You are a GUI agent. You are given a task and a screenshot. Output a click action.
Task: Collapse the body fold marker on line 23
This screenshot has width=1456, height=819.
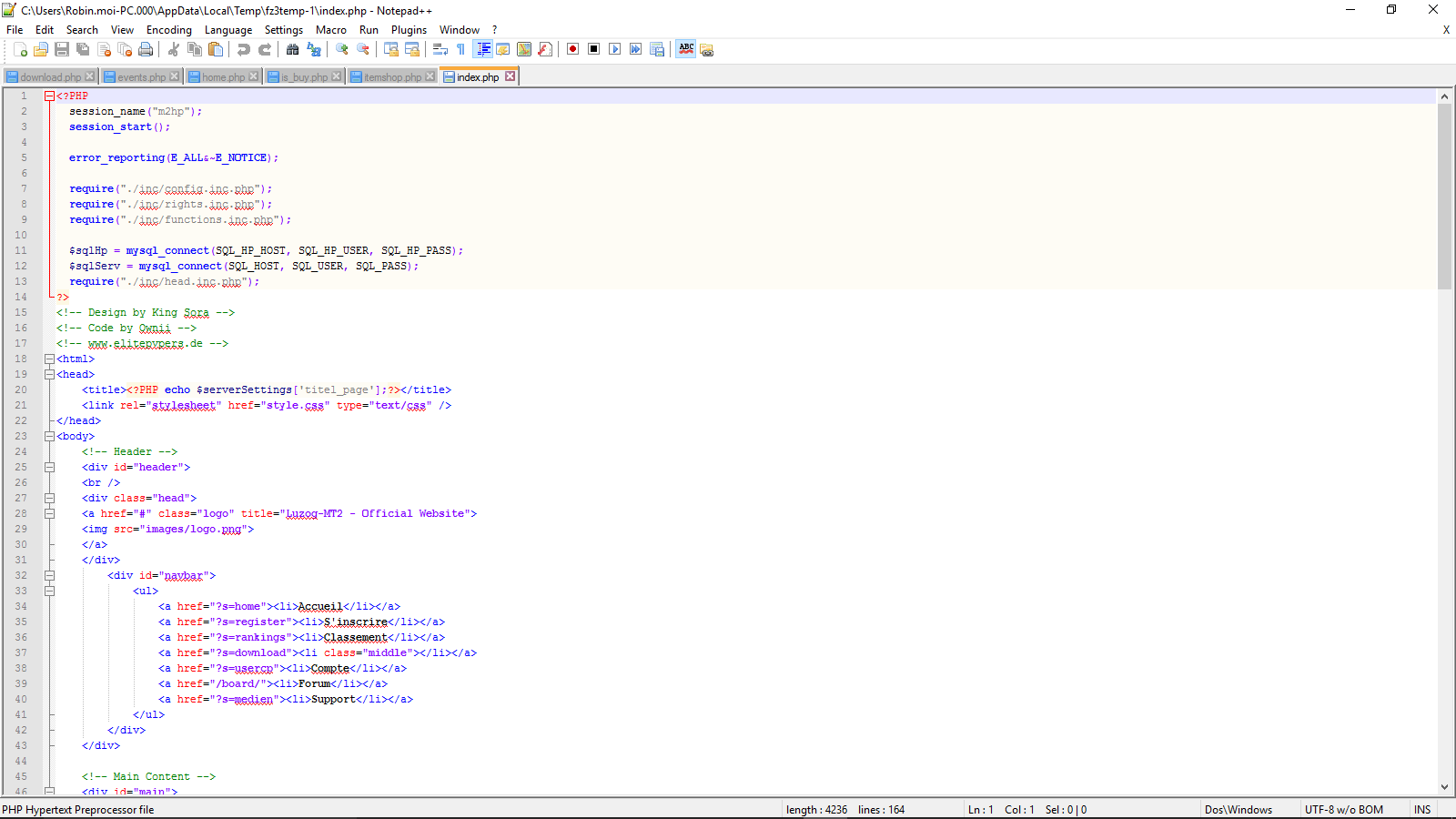pos(50,436)
